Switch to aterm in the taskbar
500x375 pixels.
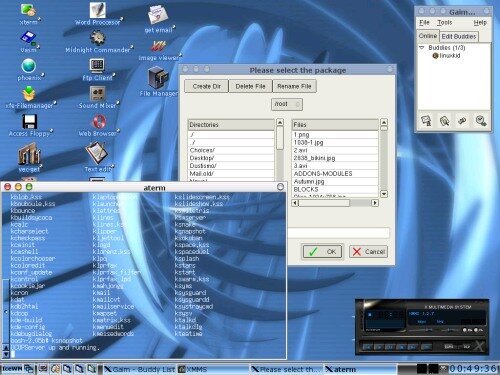(x=360, y=369)
